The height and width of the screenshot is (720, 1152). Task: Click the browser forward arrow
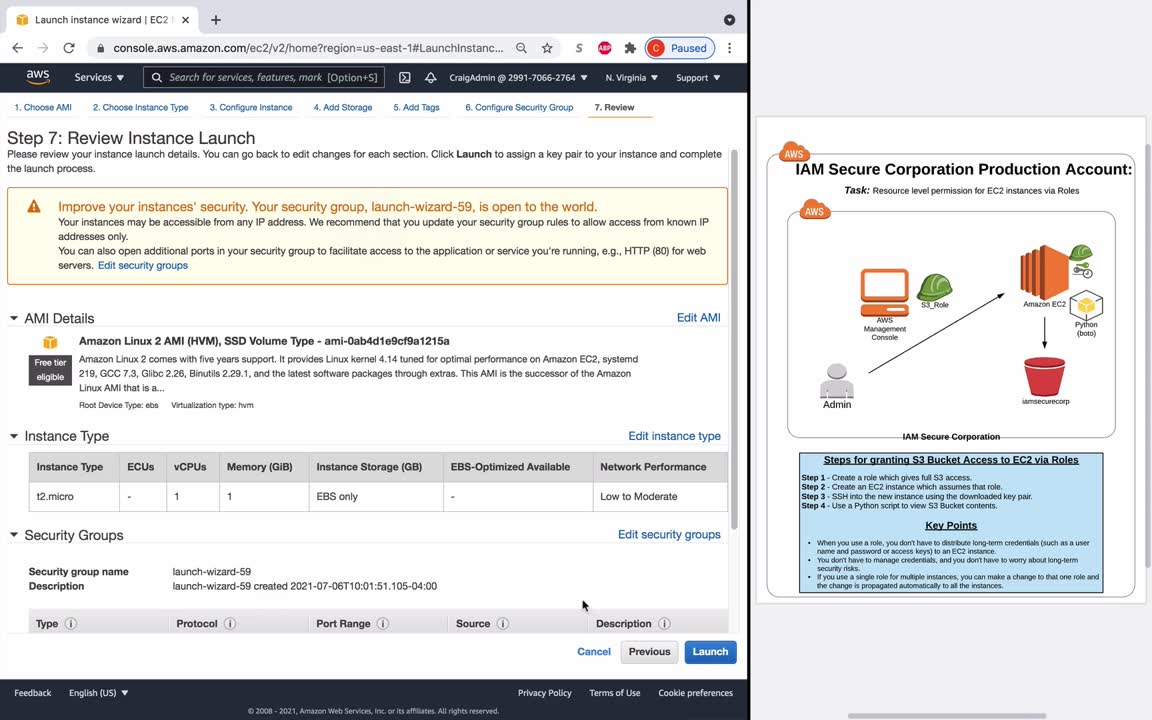pyautogui.click(x=43, y=48)
